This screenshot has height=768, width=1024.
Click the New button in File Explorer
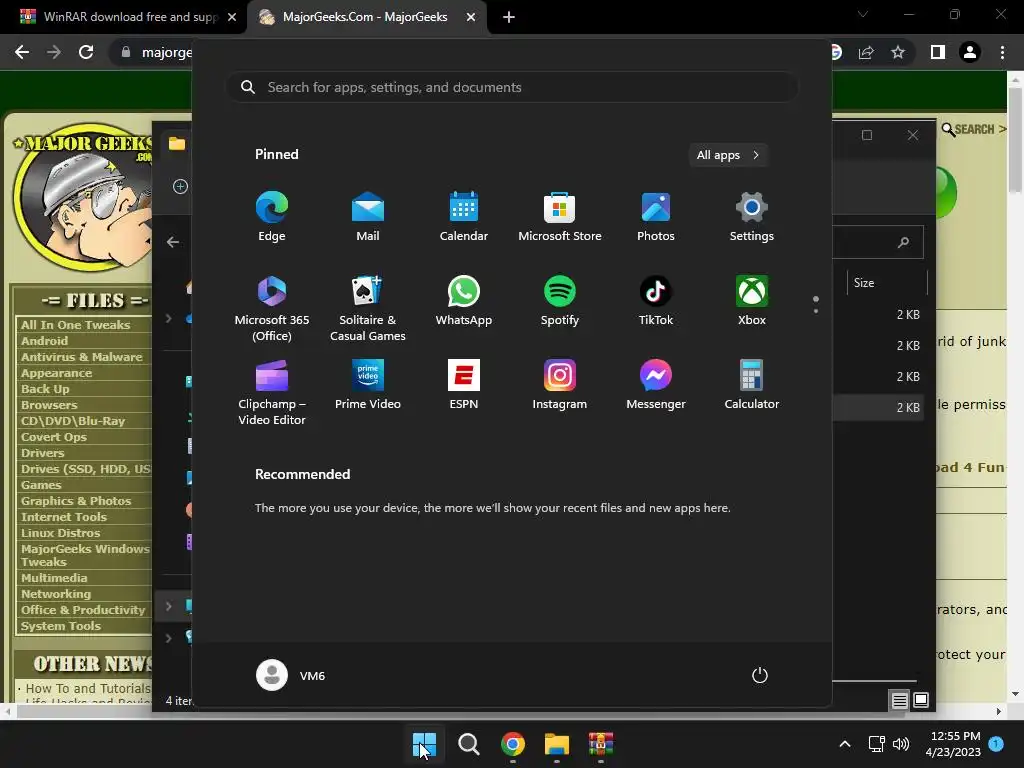click(180, 187)
